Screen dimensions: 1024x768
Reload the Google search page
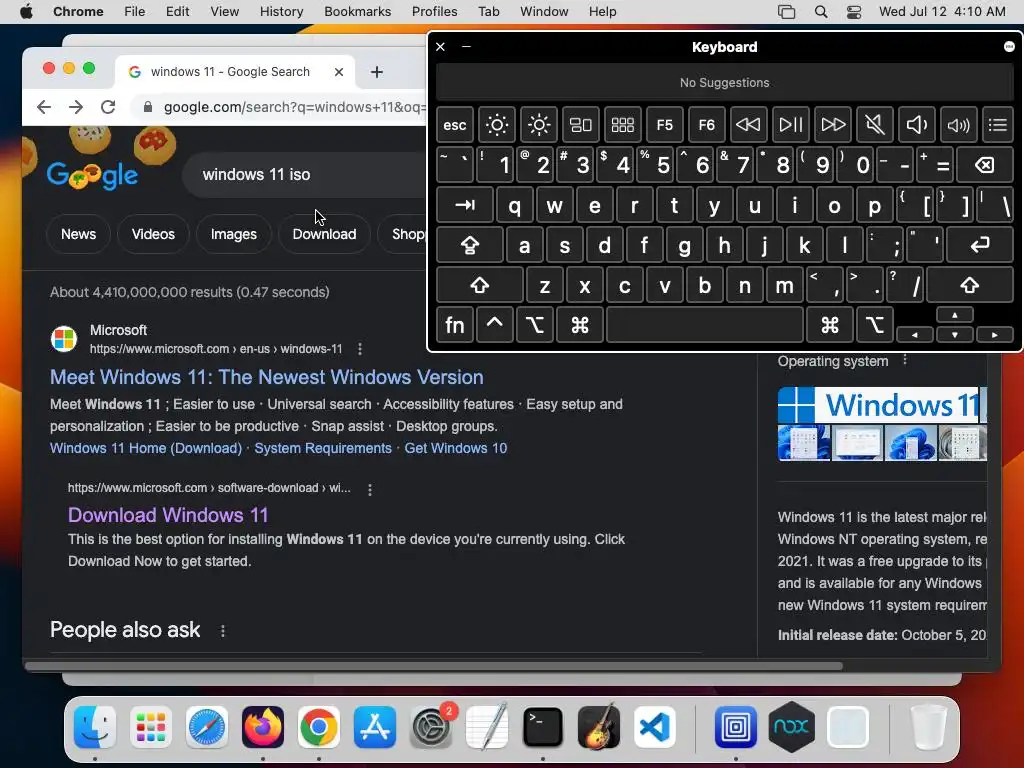click(x=108, y=107)
